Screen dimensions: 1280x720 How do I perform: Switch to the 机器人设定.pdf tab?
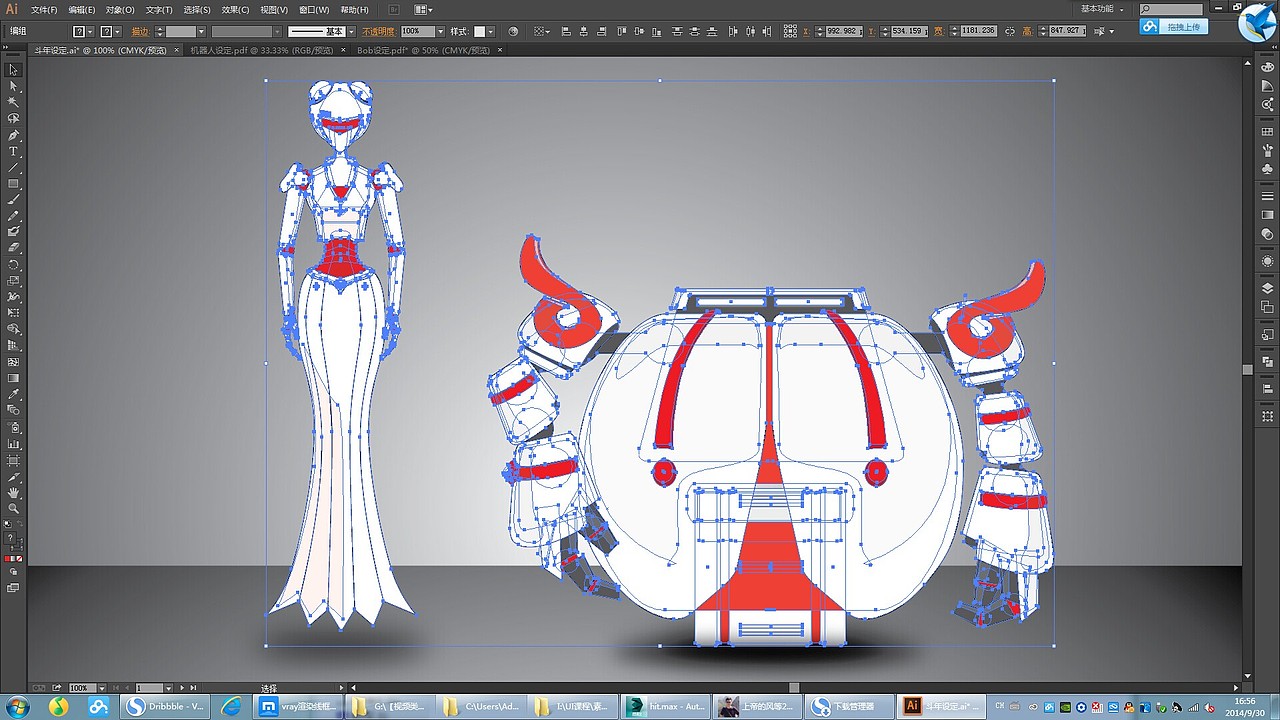[261, 49]
